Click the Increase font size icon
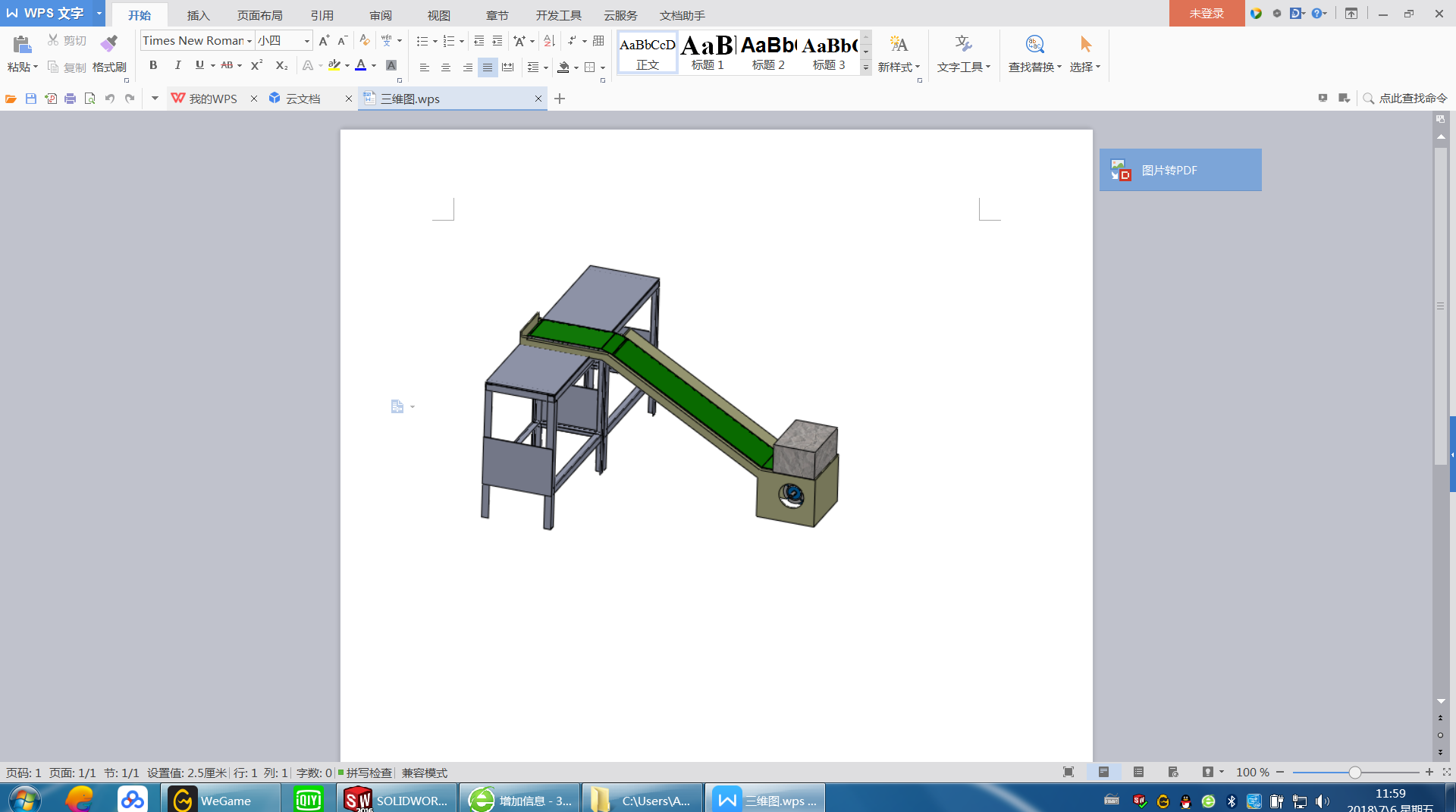 click(x=324, y=41)
